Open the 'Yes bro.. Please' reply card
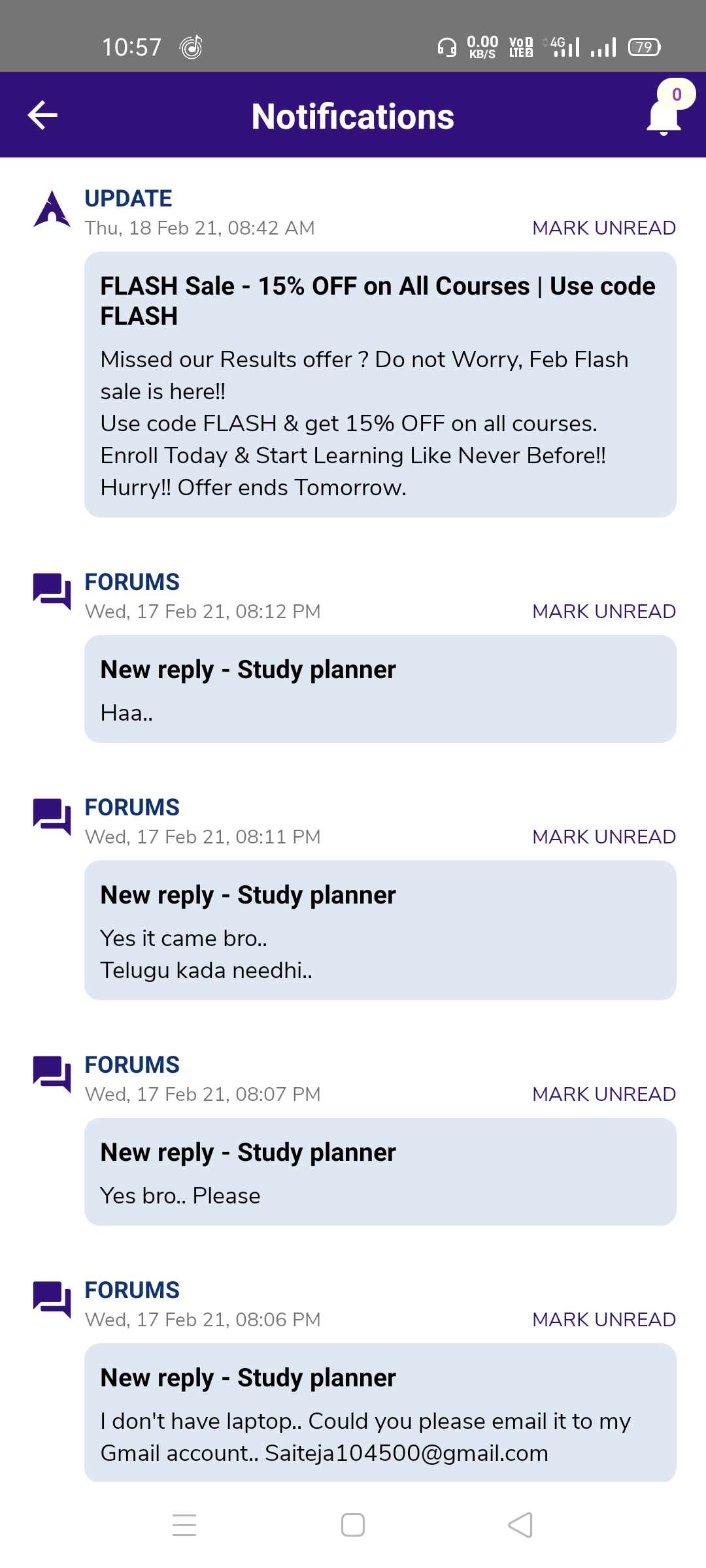 [x=380, y=1171]
